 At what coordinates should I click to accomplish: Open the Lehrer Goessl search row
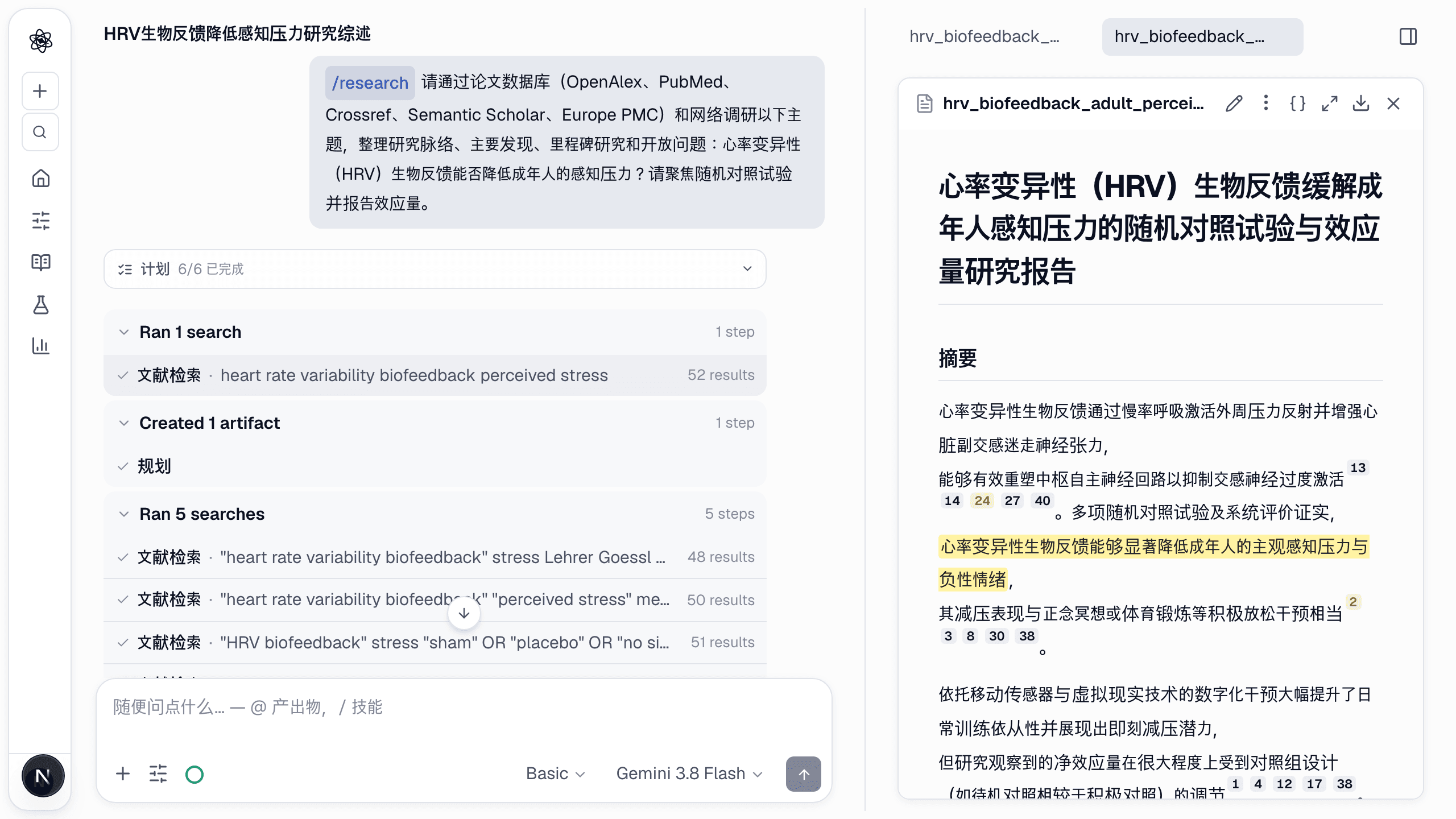pyautogui.click(x=435, y=557)
